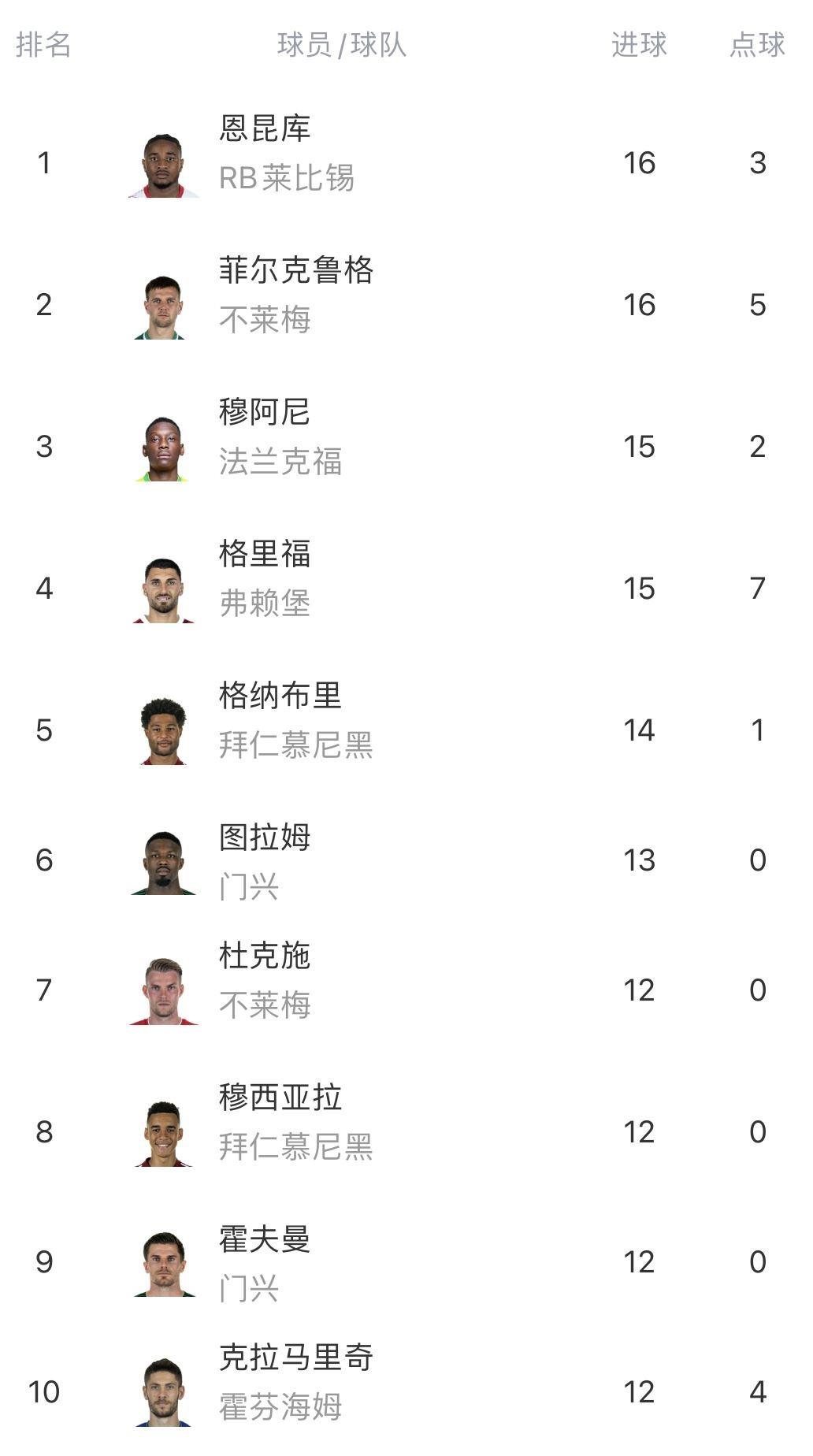Click player name 格纳布里

280,696
